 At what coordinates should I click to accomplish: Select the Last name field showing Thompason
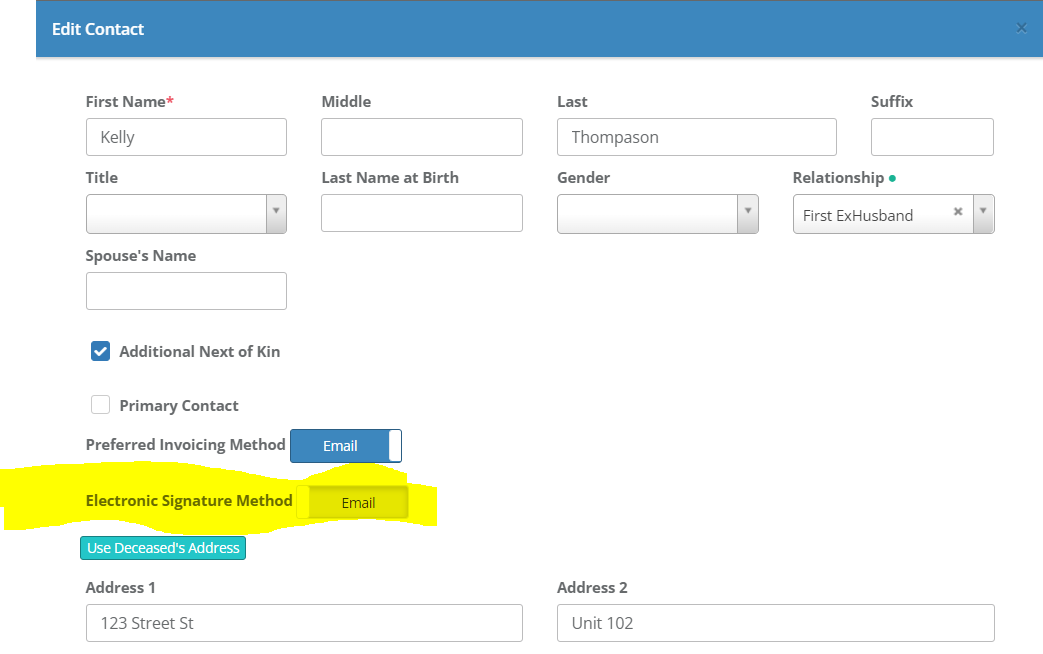point(696,136)
